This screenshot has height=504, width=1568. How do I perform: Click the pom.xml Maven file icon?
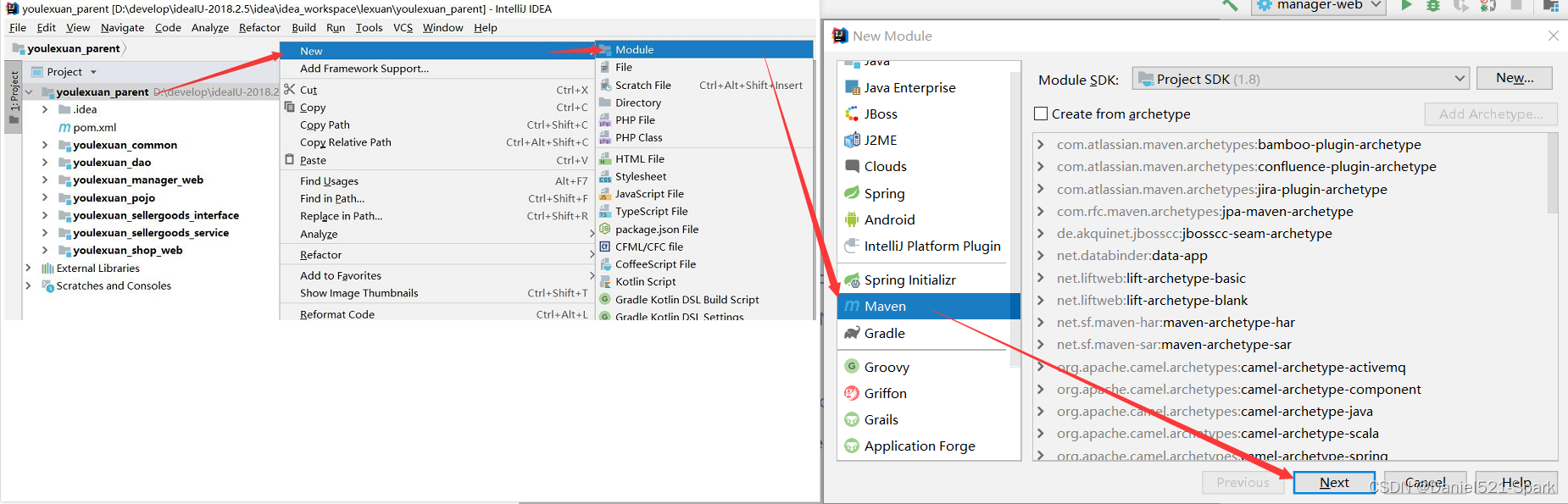coord(64,127)
